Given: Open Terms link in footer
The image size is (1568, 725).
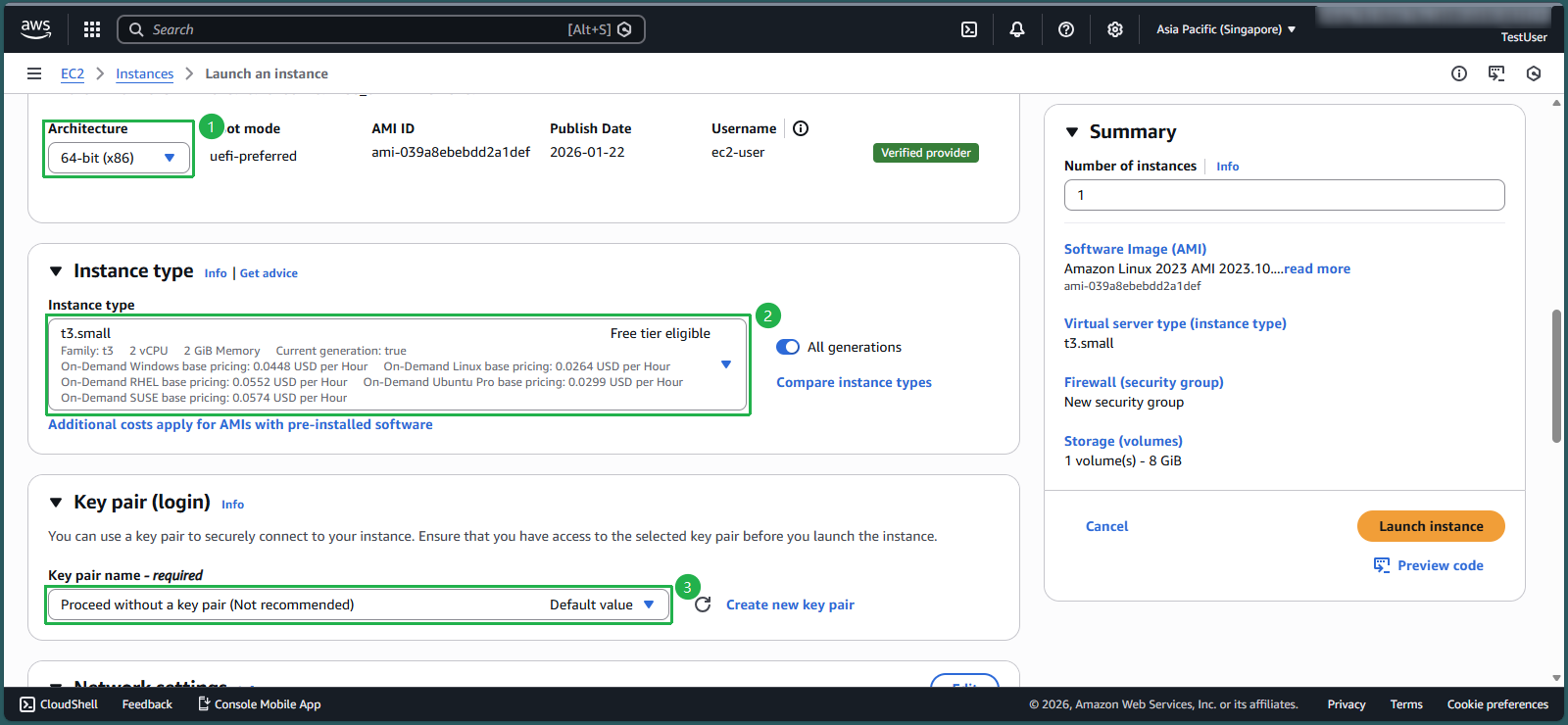Looking at the screenshot, I should tap(1405, 704).
